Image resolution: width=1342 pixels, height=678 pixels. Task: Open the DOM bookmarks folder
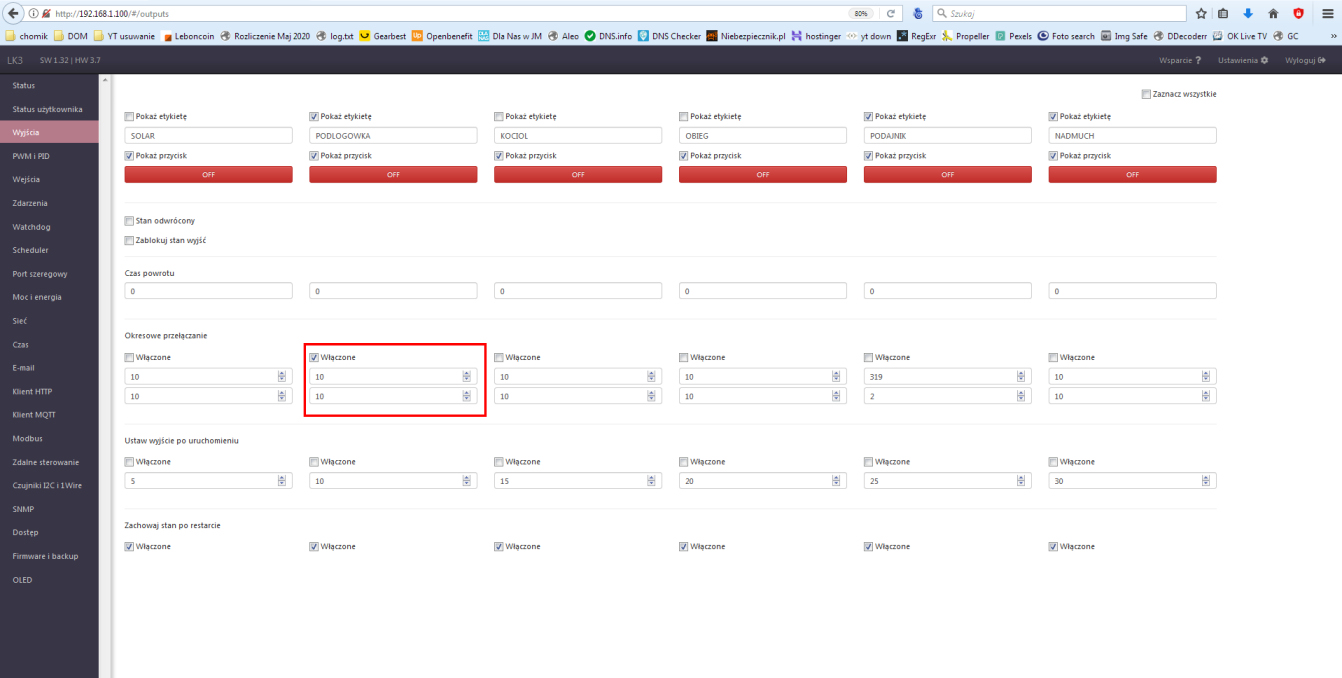(70, 35)
